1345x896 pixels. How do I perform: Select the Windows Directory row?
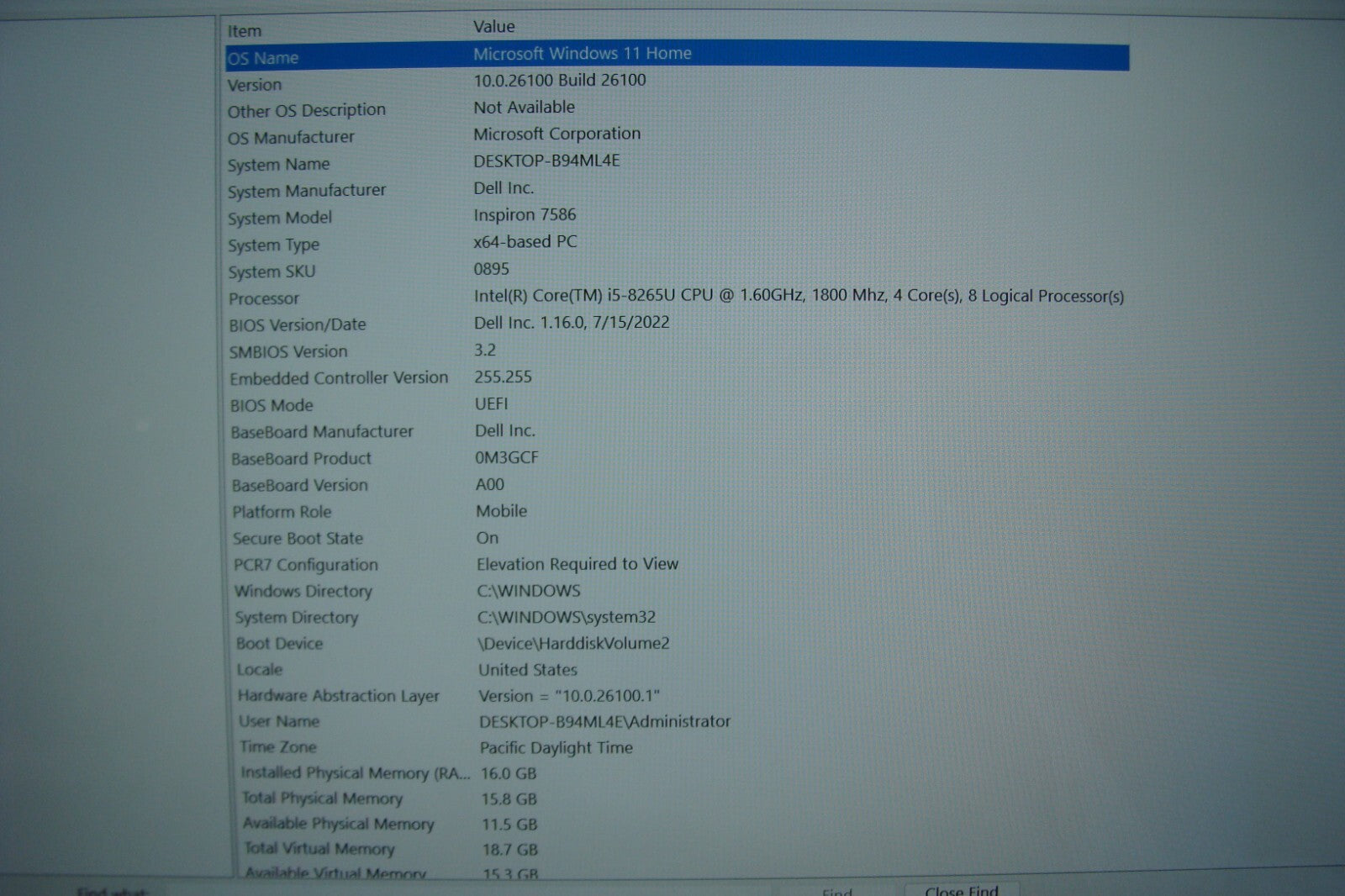click(x=303, y=592)
